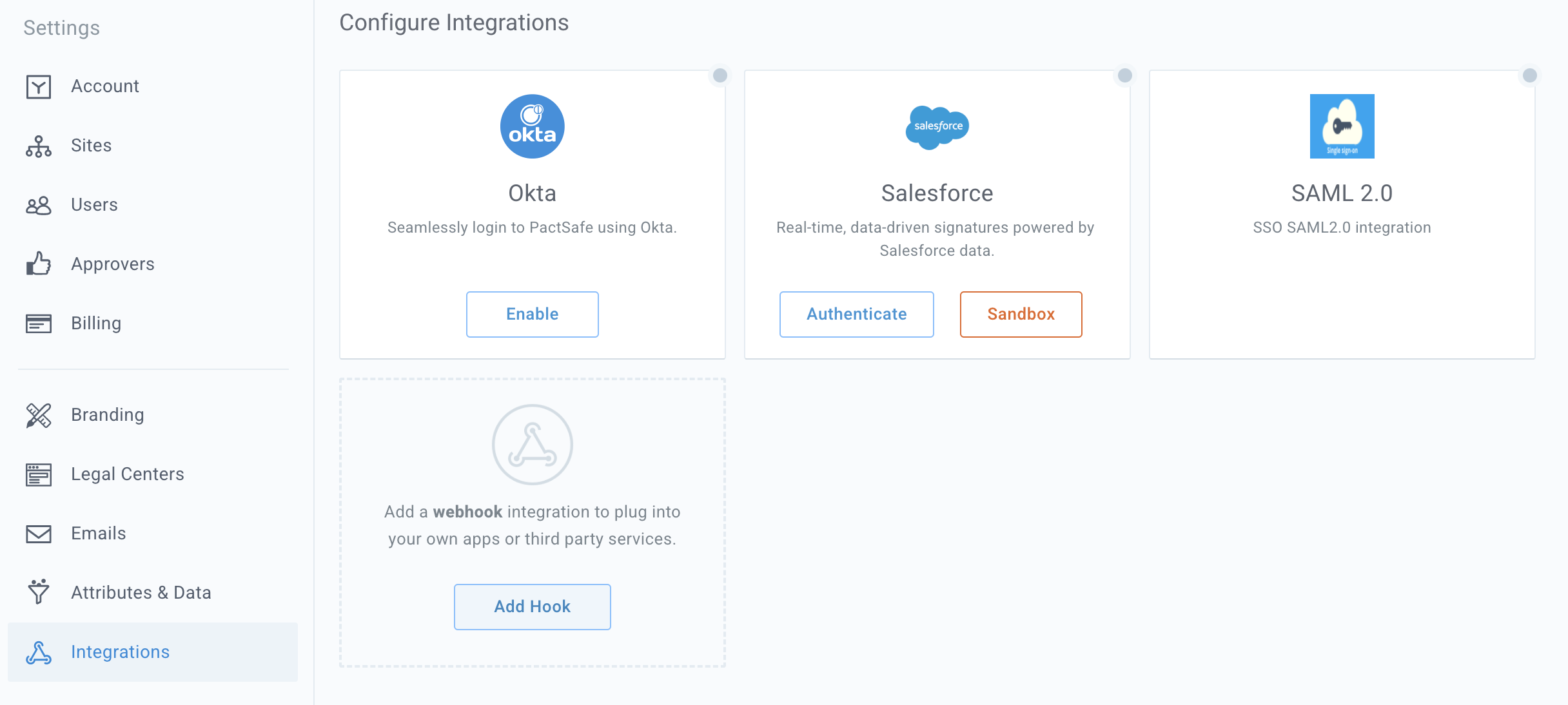The image size is (1568, 705).
Task: Toggle the Okta card status dot
Action: pyautogui.click(x=720, y=75)
